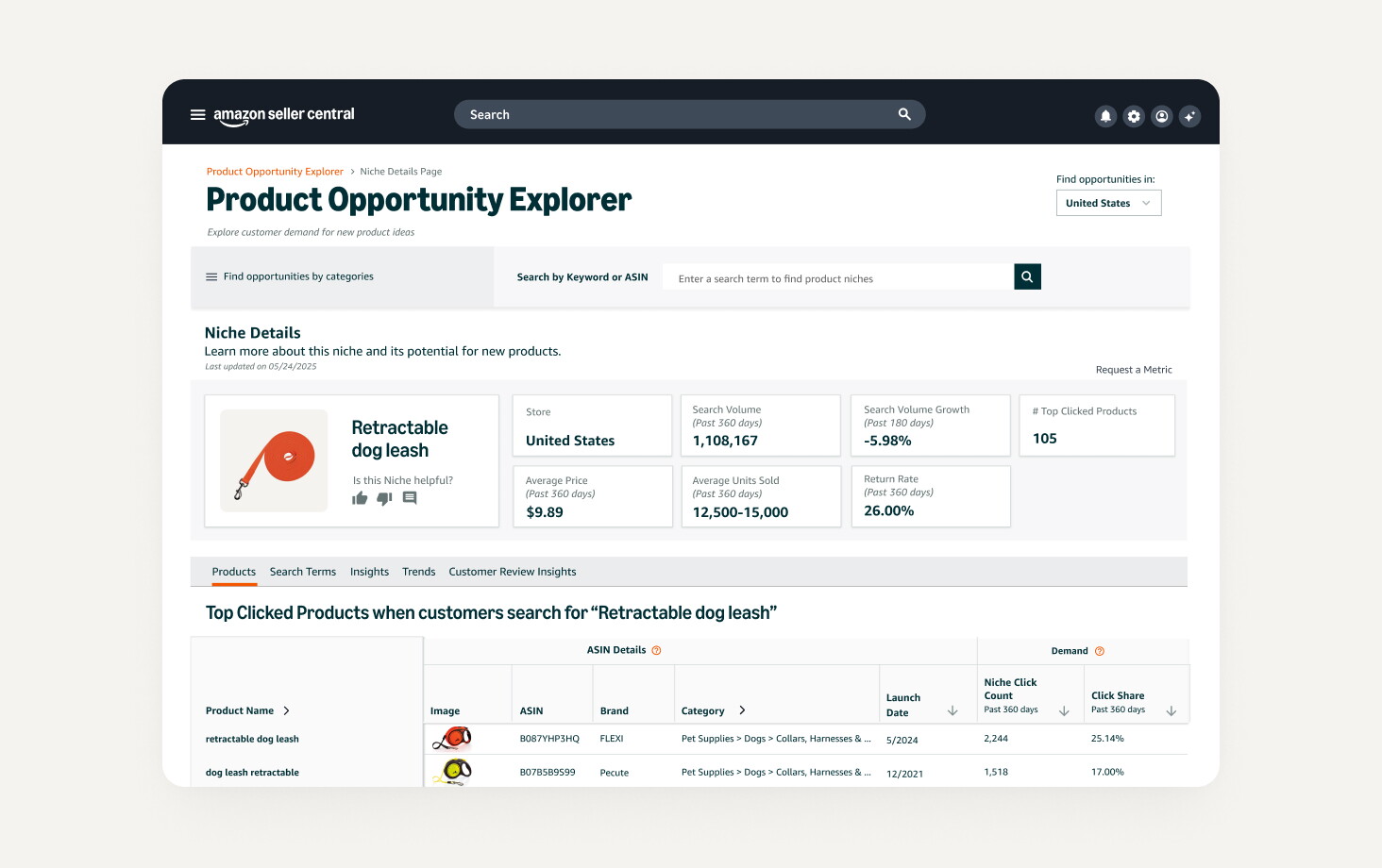Switch to the Search Terms tab
This screenshot has height=868, width=1382.
pyautogui.click(x=303, y=572)
